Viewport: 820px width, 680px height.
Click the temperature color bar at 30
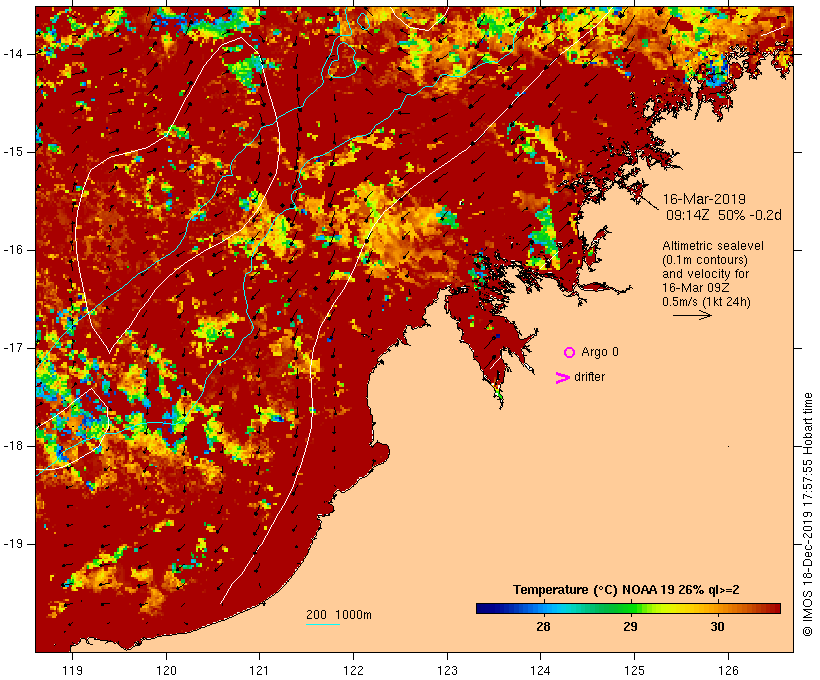[x=718, y=608]
